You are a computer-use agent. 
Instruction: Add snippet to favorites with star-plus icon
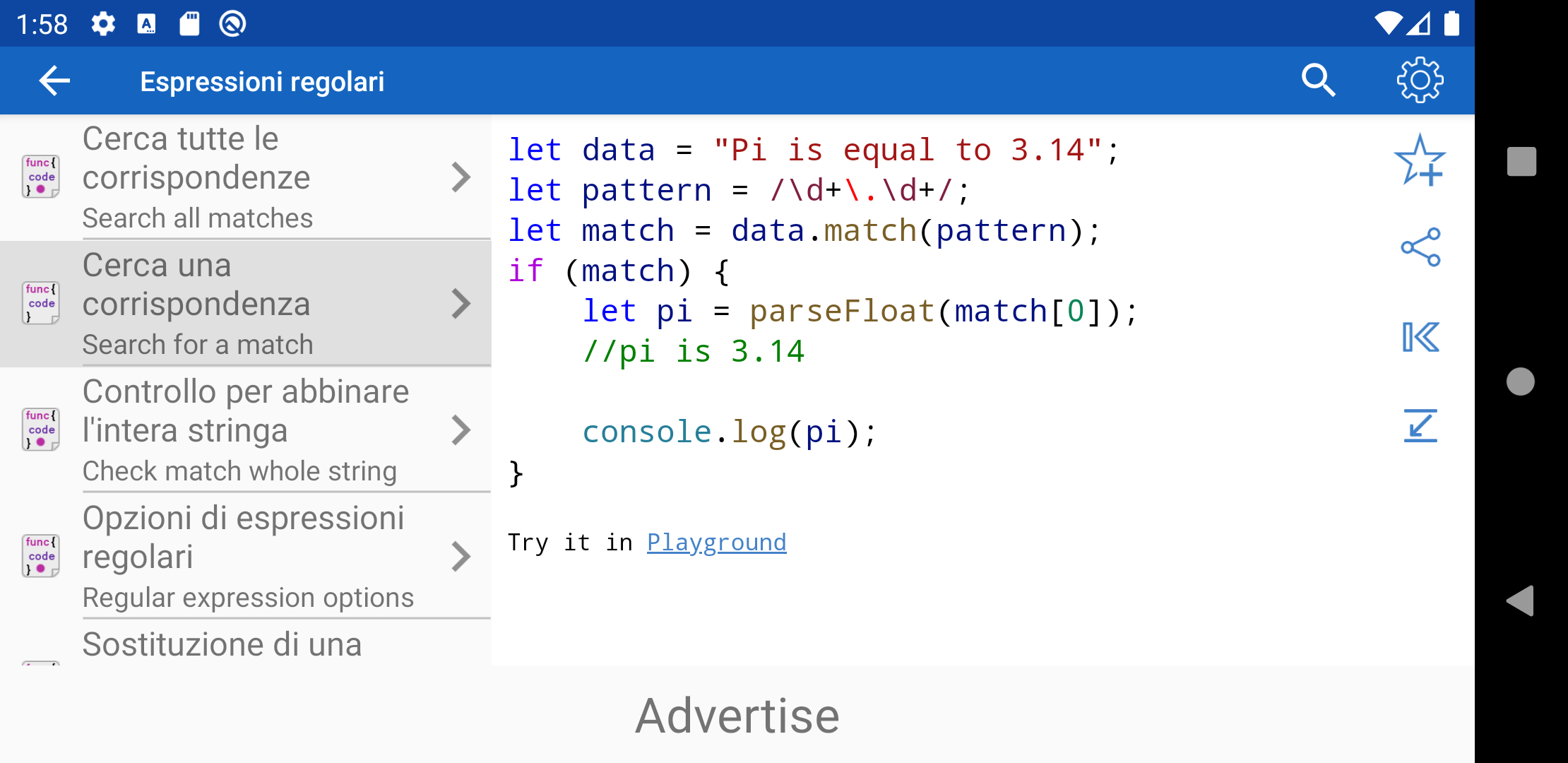(1420, 161)
